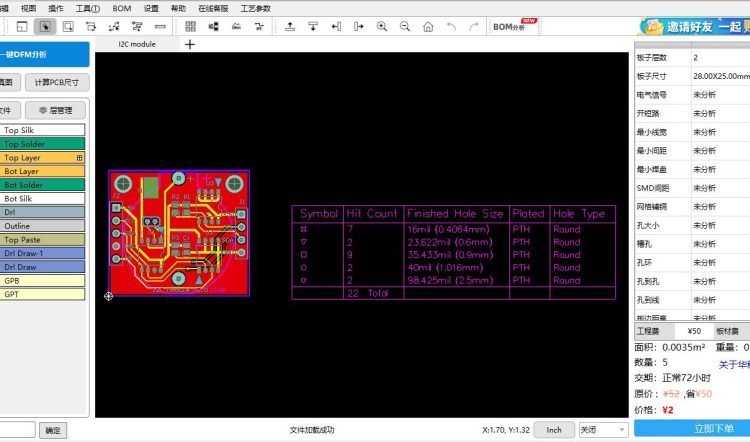This screenshot has width=750, height=442.
Task: Click the net trace tool icon
Action: tap(91, 27)
